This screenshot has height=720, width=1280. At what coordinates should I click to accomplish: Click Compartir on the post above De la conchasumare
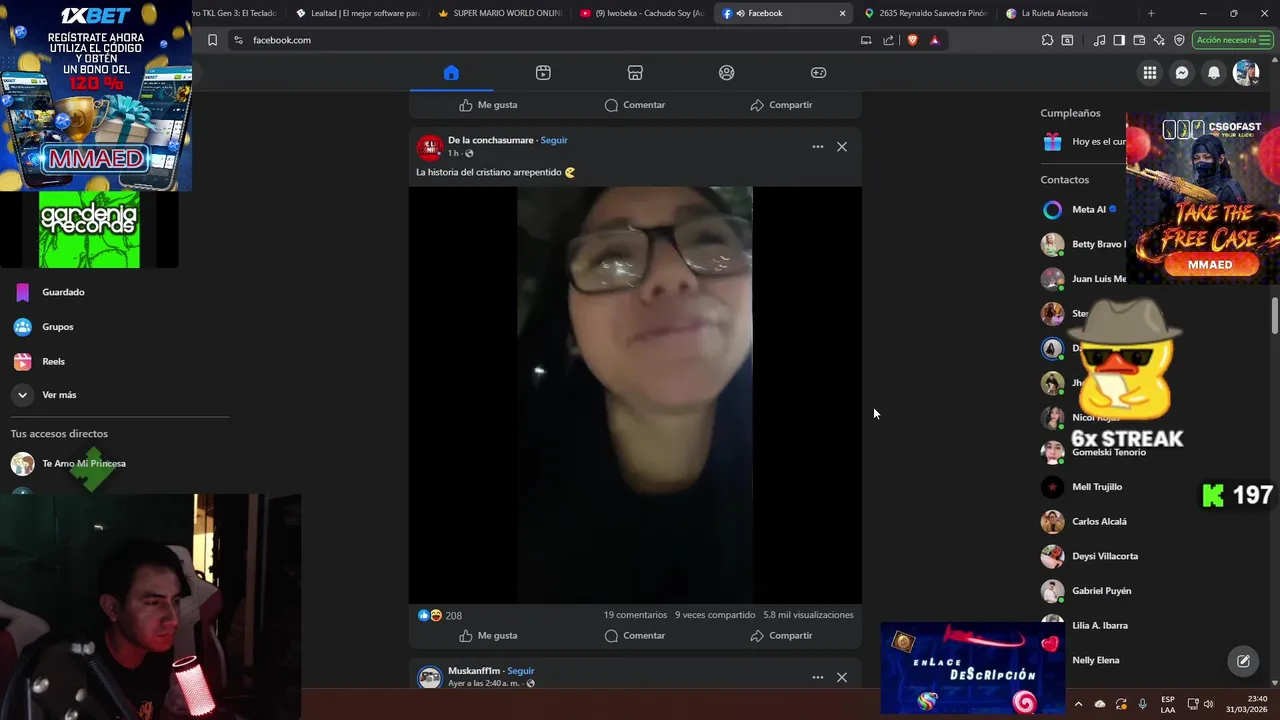(x=781, y=105)
